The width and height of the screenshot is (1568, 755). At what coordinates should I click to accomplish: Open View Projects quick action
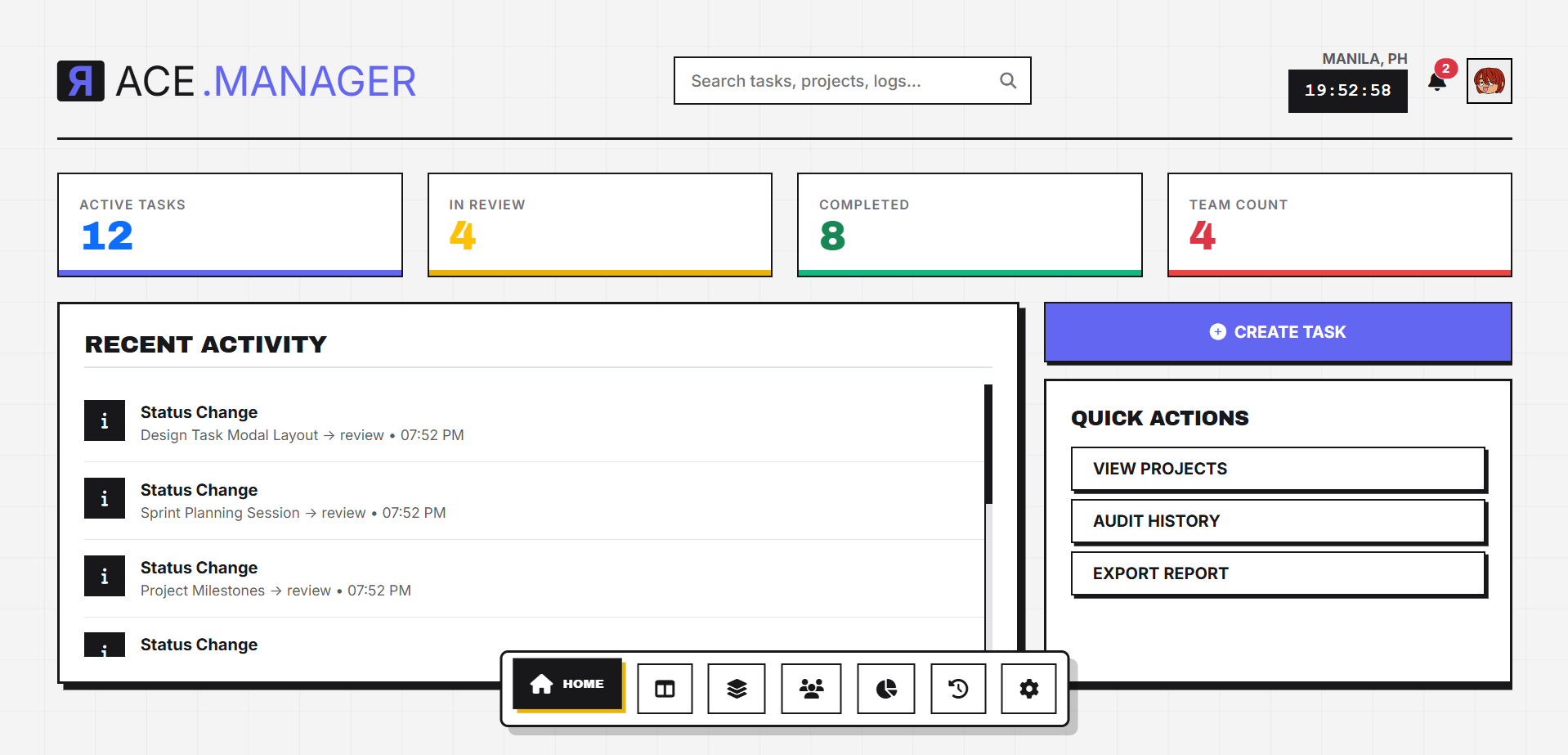pos(1278,469)
